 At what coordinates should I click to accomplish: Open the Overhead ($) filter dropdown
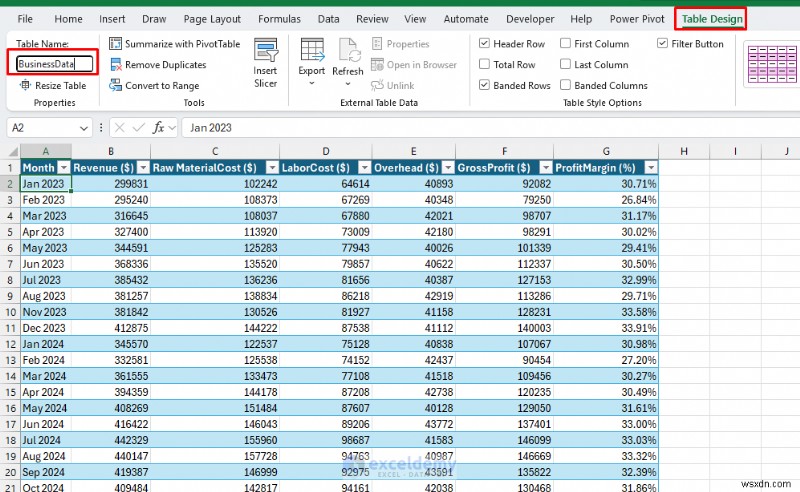pos(448,168)
